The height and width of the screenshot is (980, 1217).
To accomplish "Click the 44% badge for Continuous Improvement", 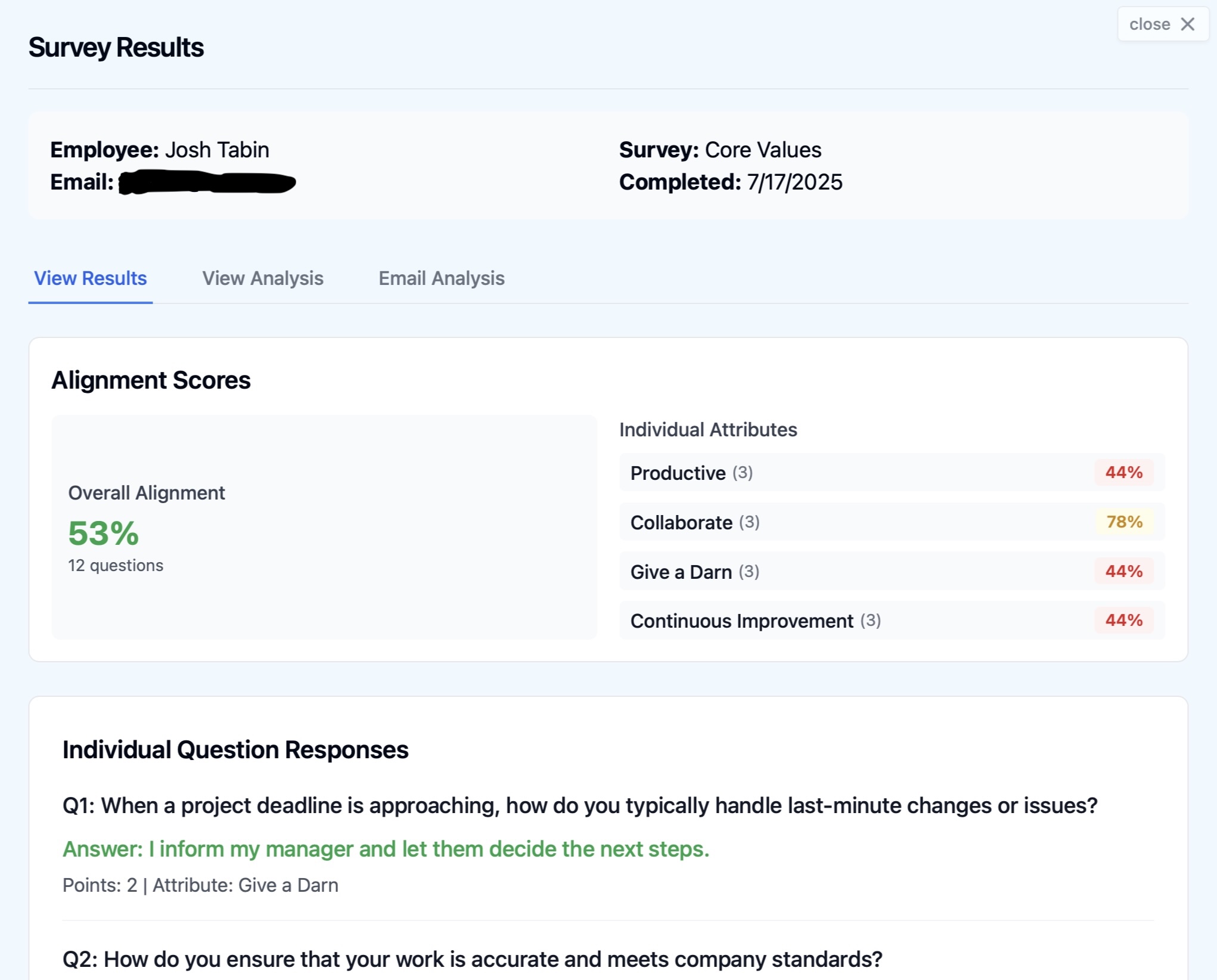I will [1123, 620].
